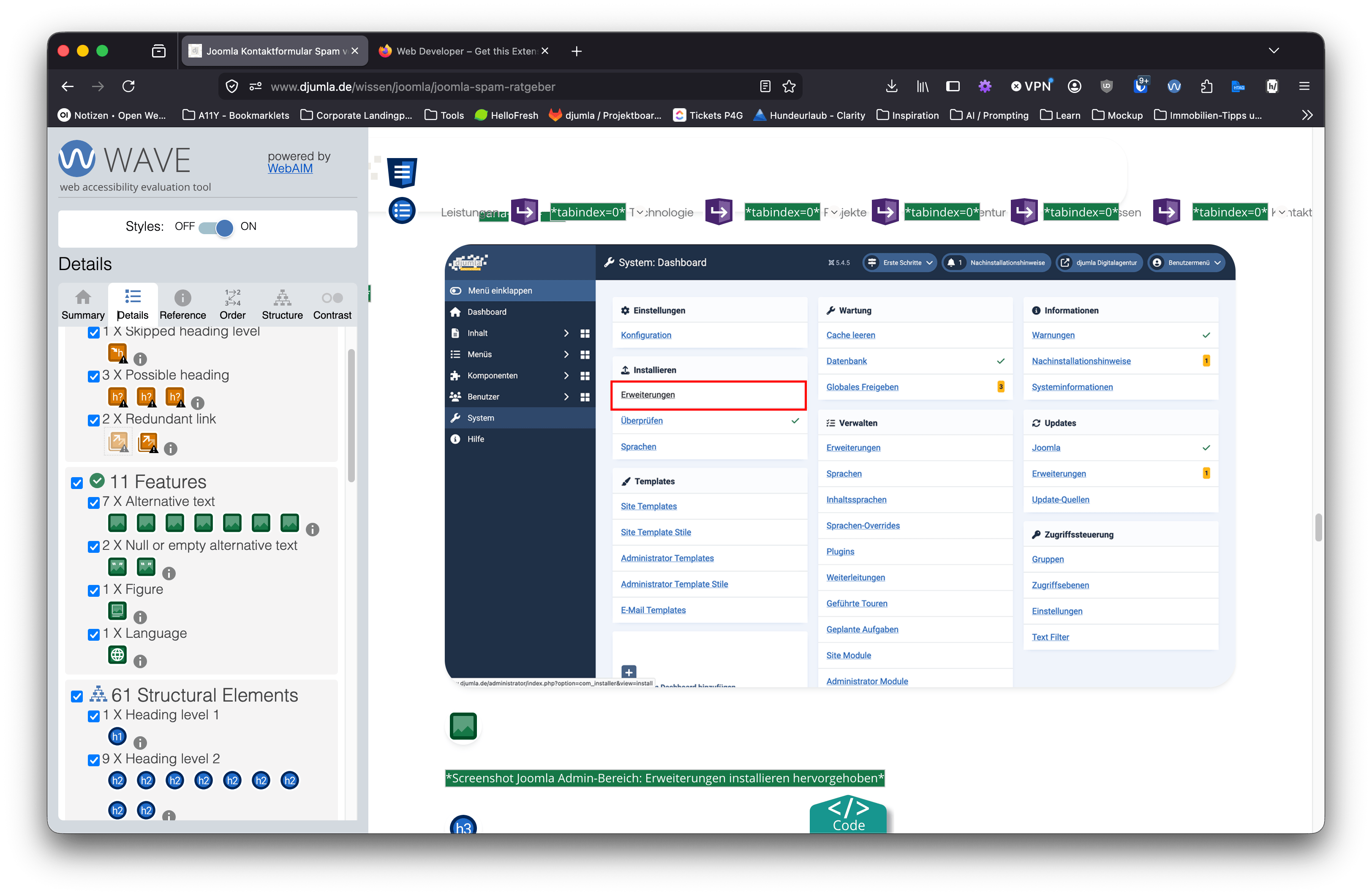Open the list all tabs dropdown arrow
Image resolution: width=1372 pixels, height=896 pixels.
[1274, 51]
